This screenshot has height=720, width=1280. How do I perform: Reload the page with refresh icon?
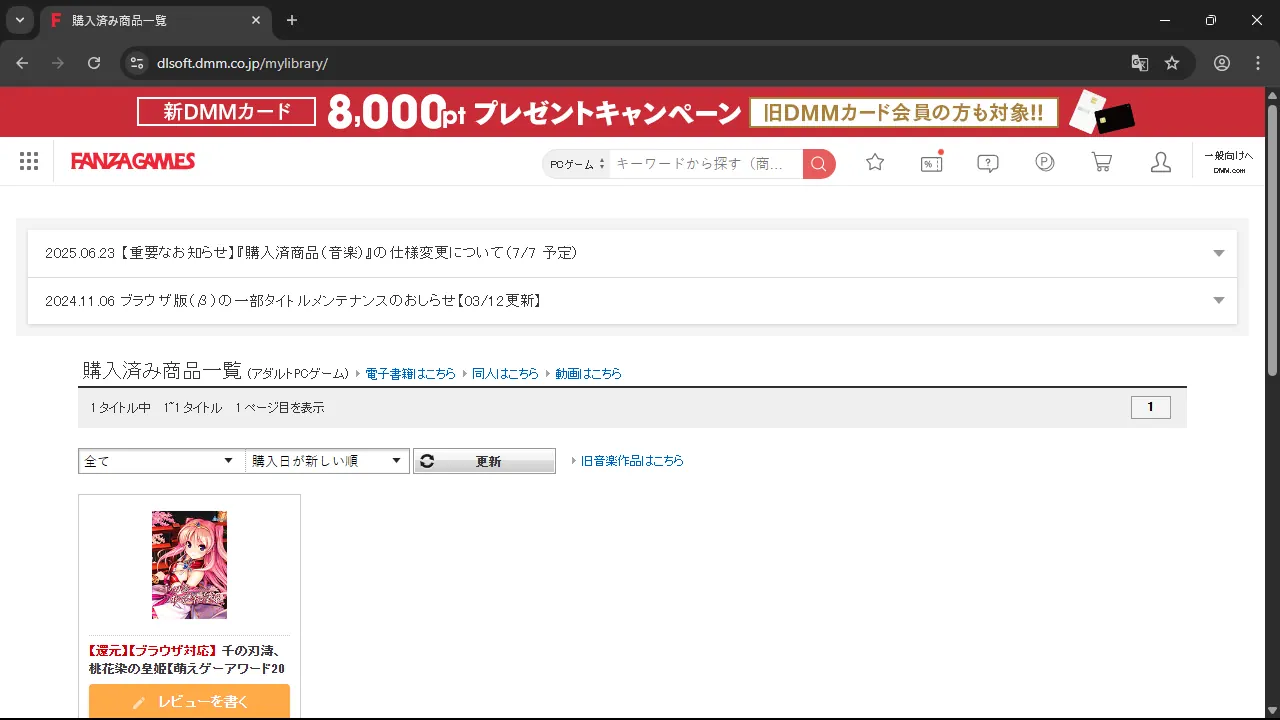(94, 63)
